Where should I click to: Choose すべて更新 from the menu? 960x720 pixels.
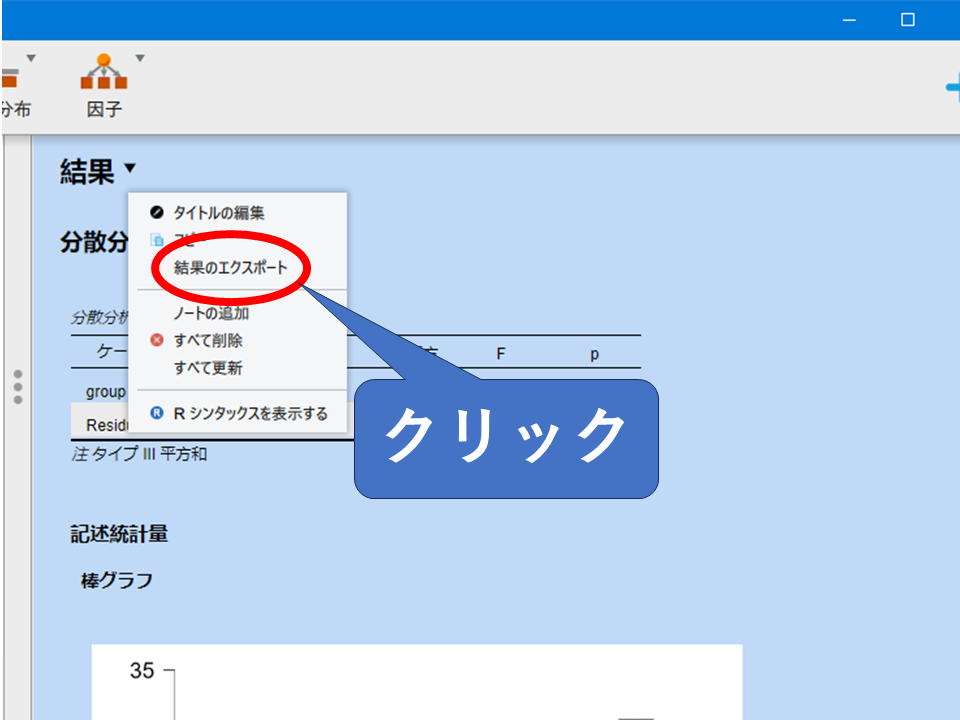(x=208, y=368)
